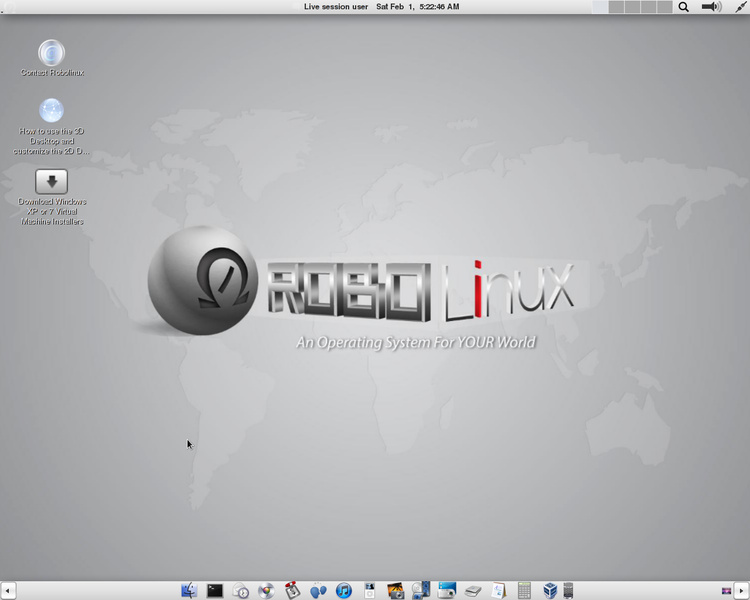
Task: Launch the calculator from the dock
Action: [525, 590]
